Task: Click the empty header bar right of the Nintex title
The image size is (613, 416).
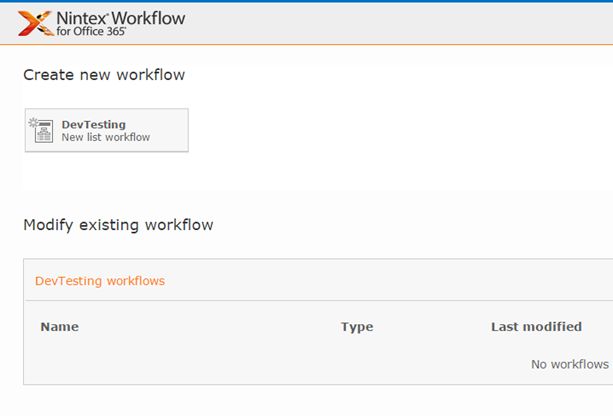Action: pos(400,23)
